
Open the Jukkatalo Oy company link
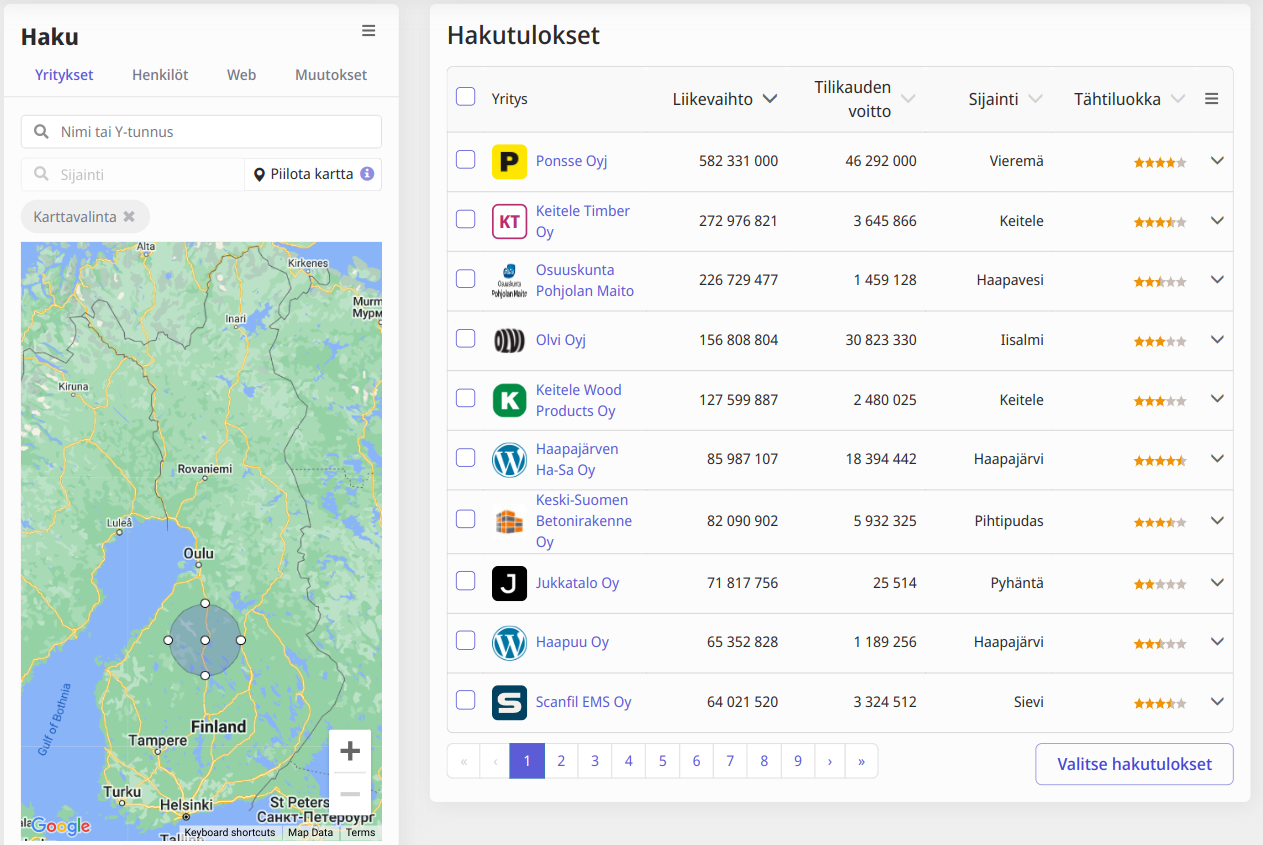(577, 583)
